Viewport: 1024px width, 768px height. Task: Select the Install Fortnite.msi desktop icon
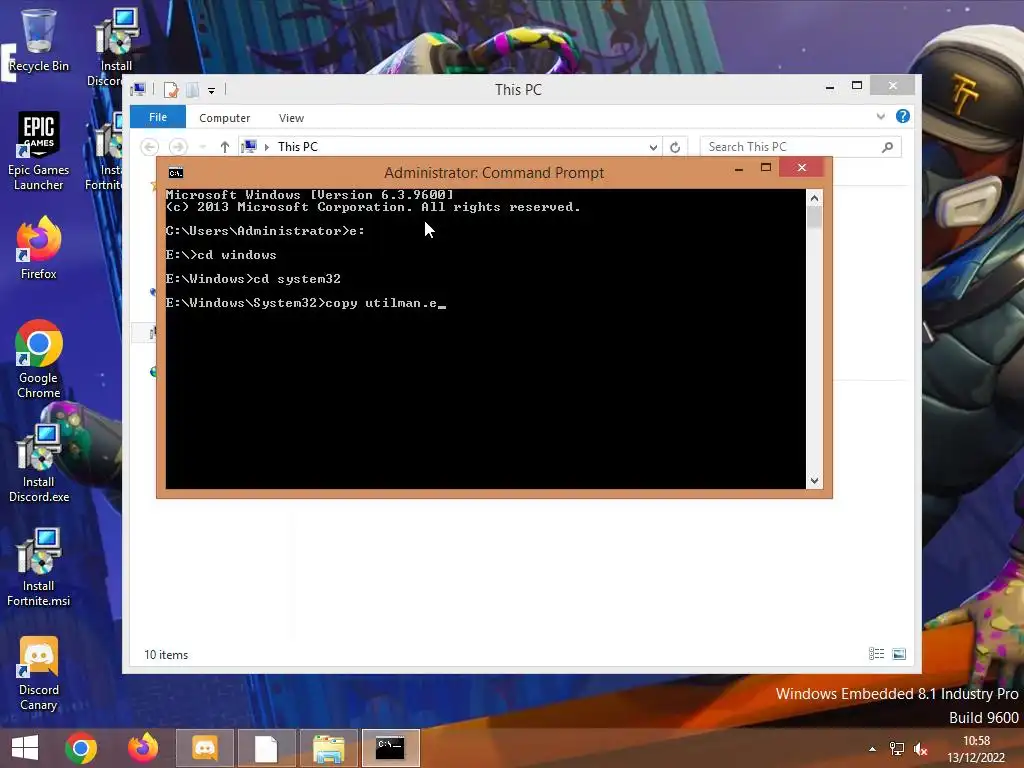39,568
